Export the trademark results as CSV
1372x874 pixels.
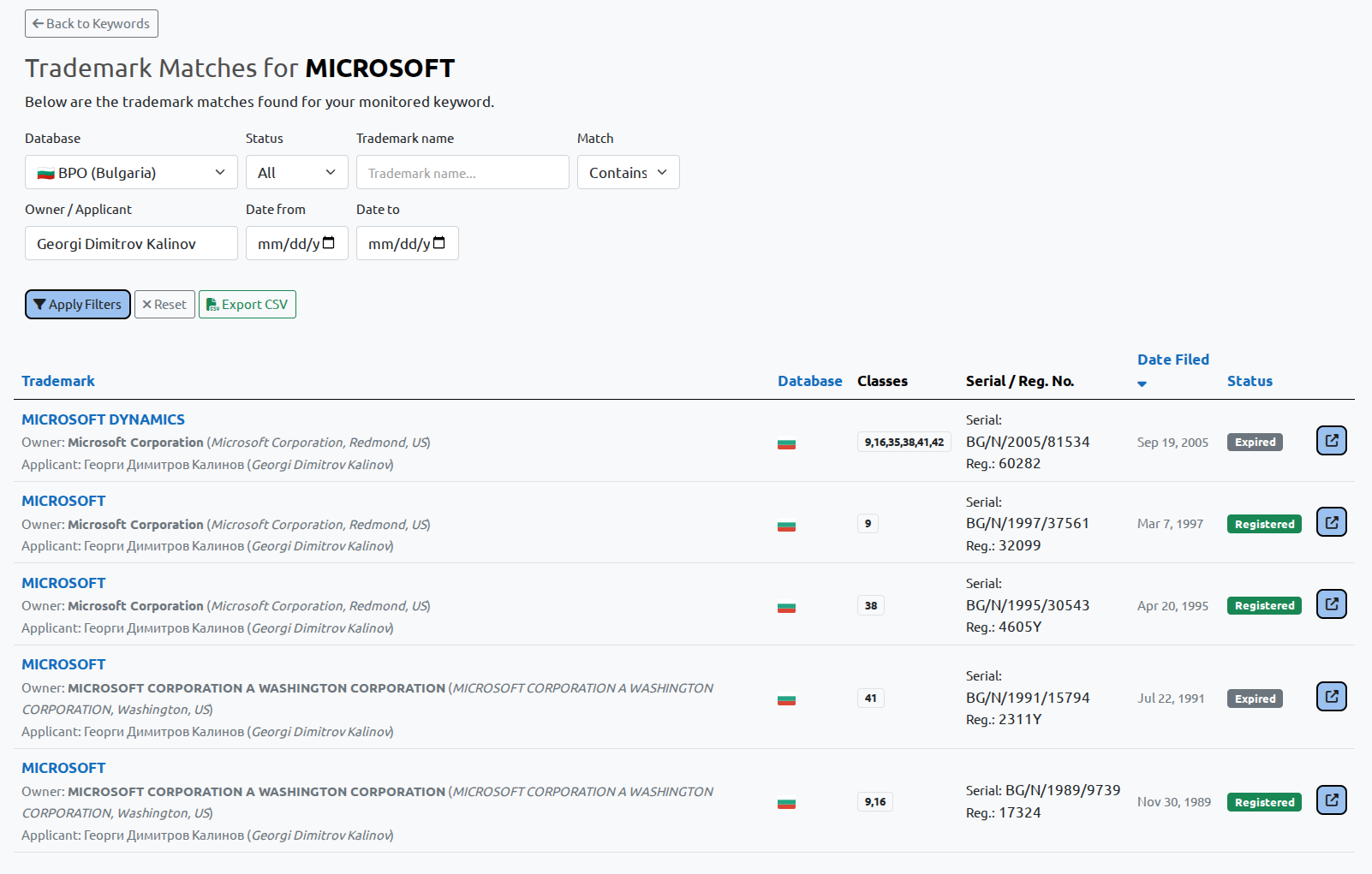coord(247,304)
